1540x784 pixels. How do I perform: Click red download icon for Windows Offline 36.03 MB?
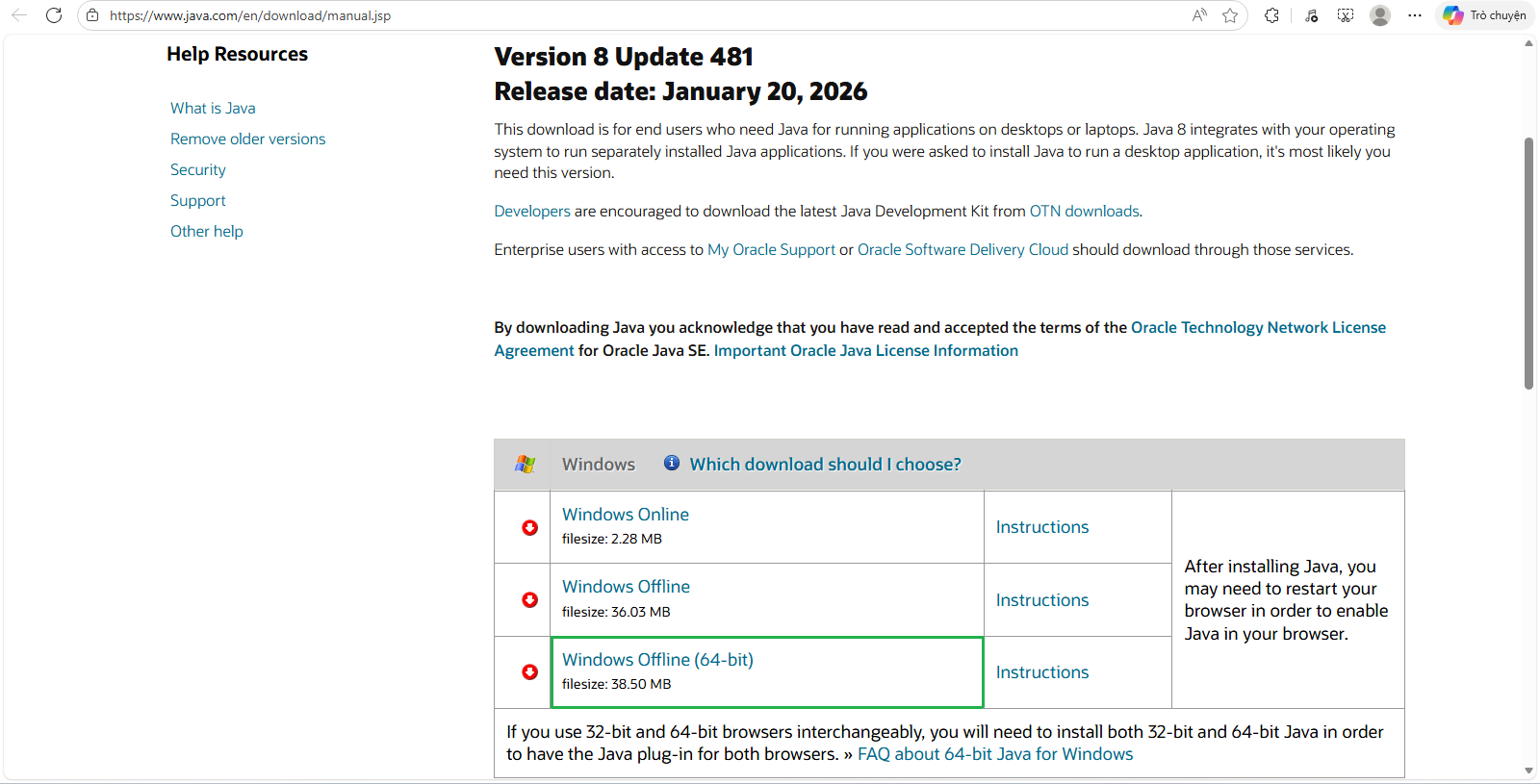point(529,600)
